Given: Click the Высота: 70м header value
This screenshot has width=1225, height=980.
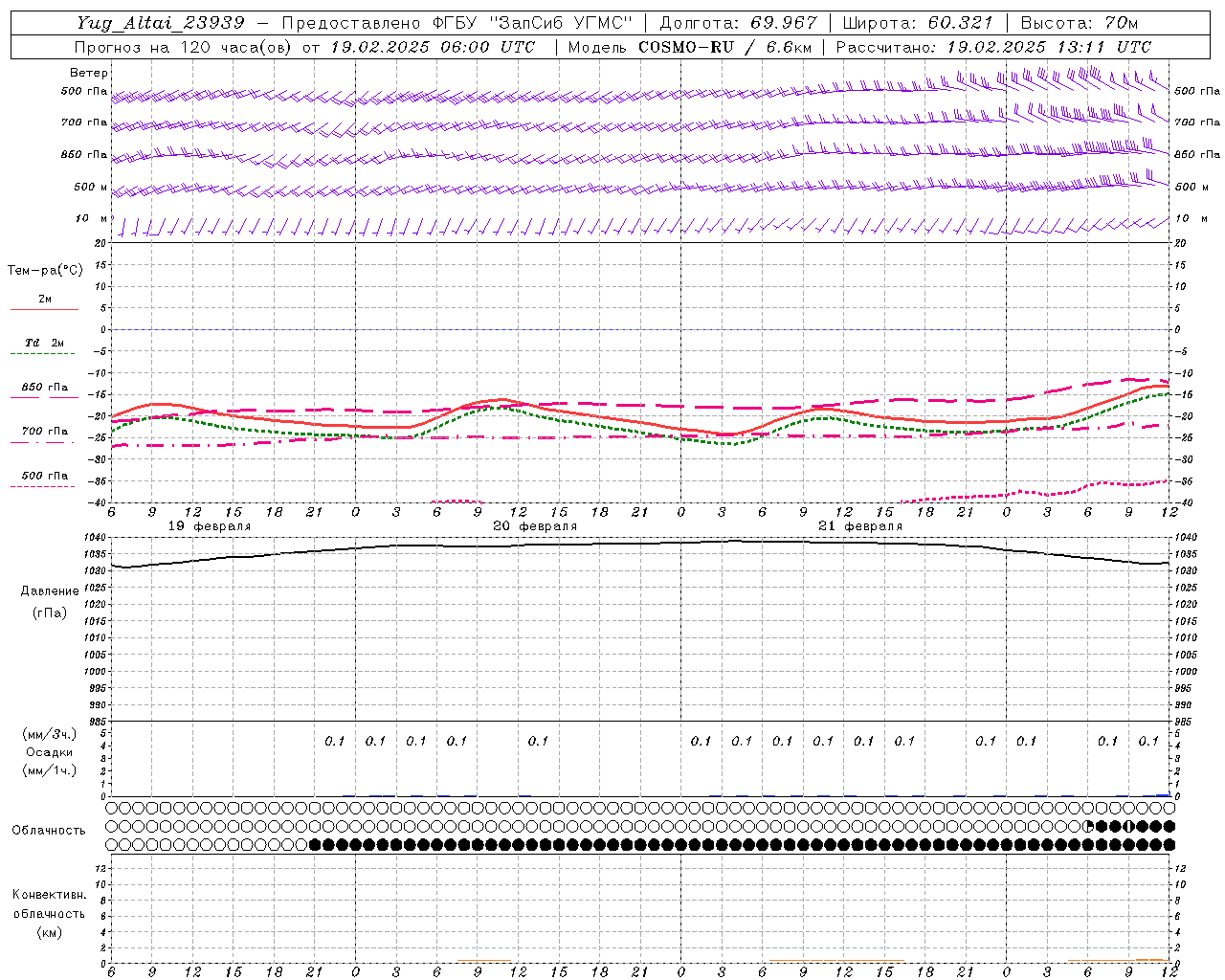Looking at the screenshot, I should point(1079,23).
